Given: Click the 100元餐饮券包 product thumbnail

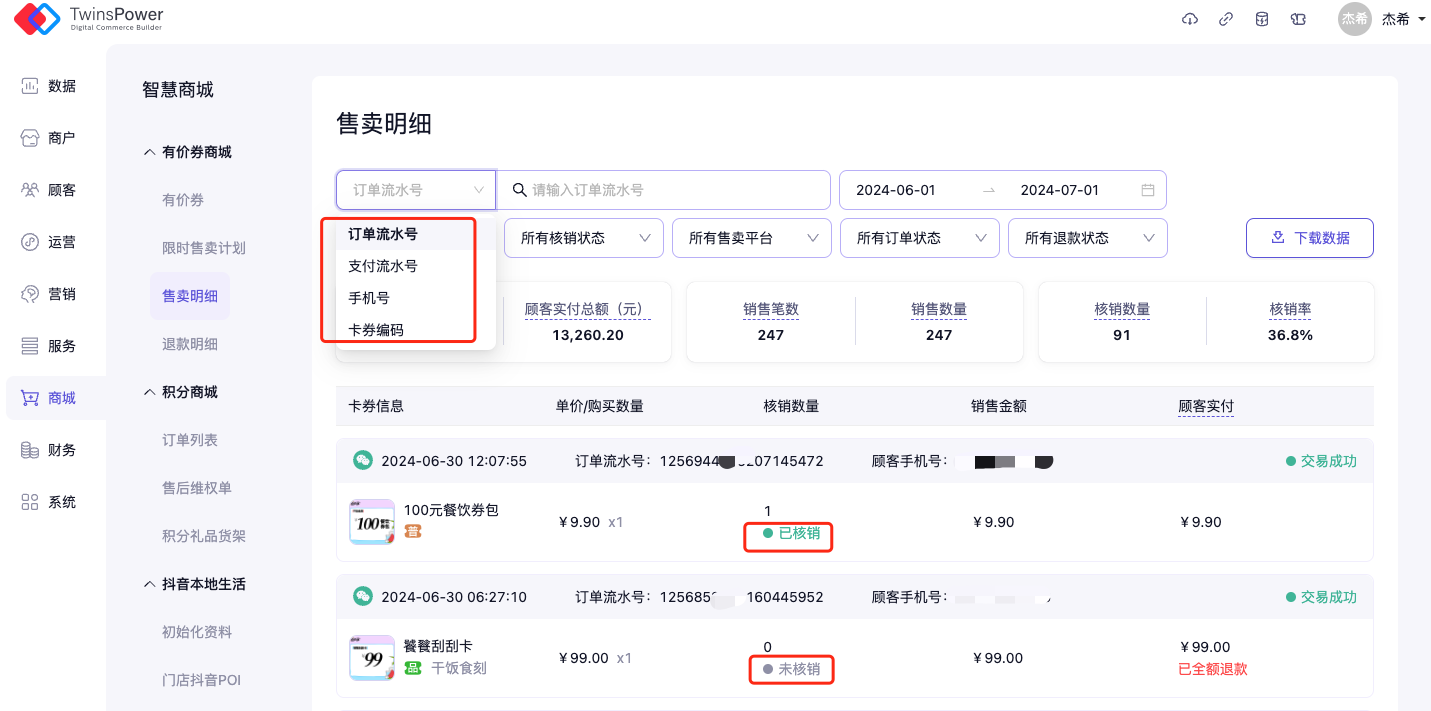Looking at the screenshot, I should (371, 522).
